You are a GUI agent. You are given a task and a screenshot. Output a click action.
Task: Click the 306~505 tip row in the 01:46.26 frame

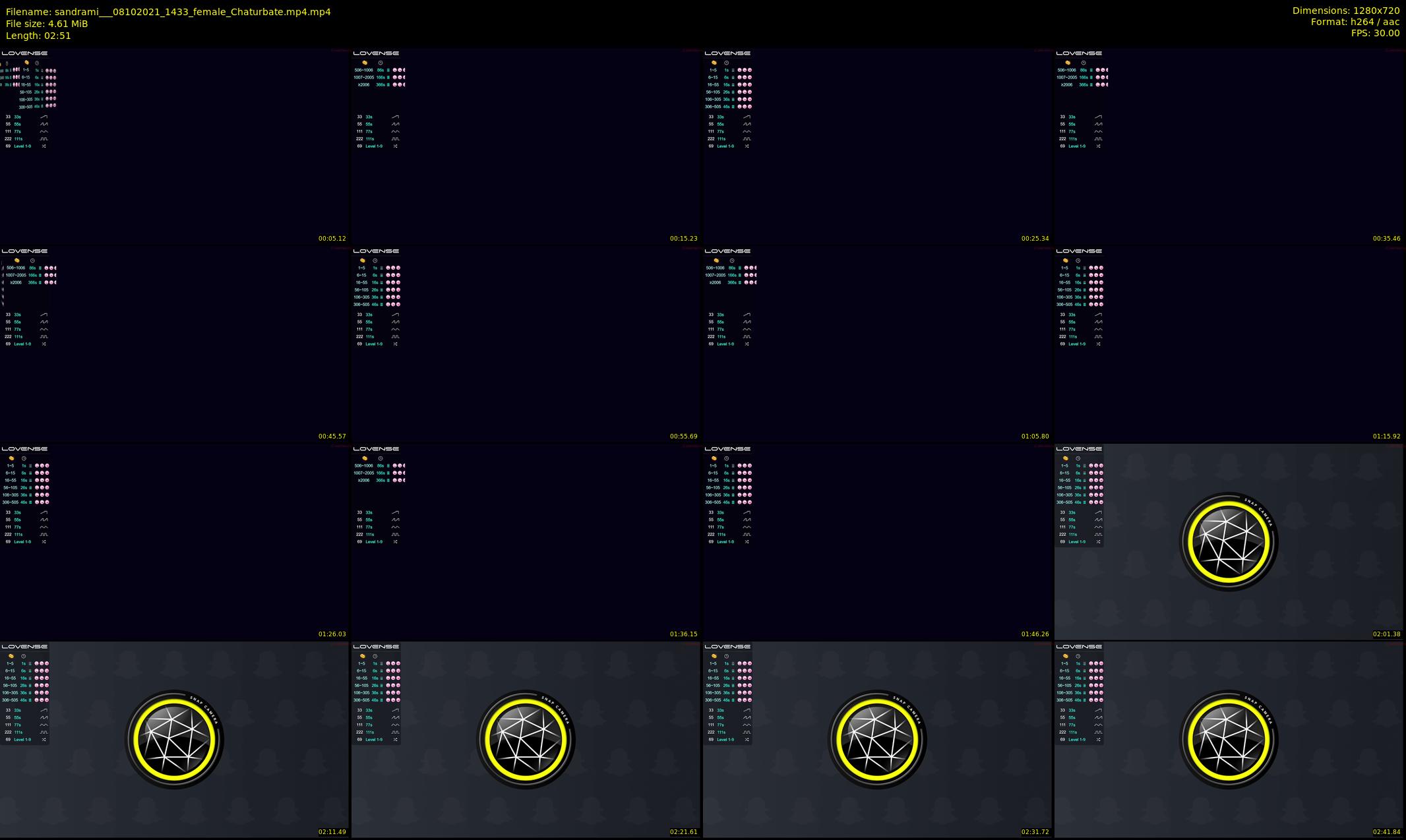713,502
